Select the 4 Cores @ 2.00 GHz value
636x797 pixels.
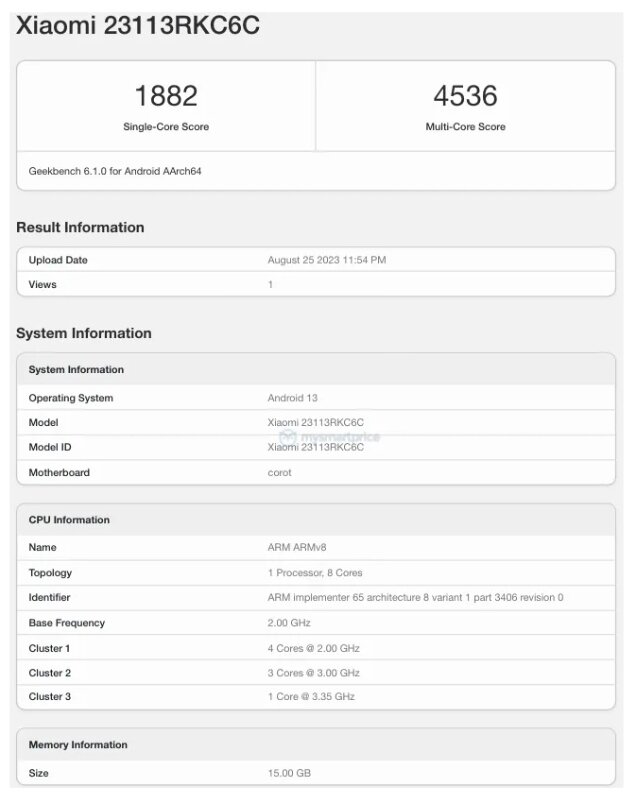314,649
